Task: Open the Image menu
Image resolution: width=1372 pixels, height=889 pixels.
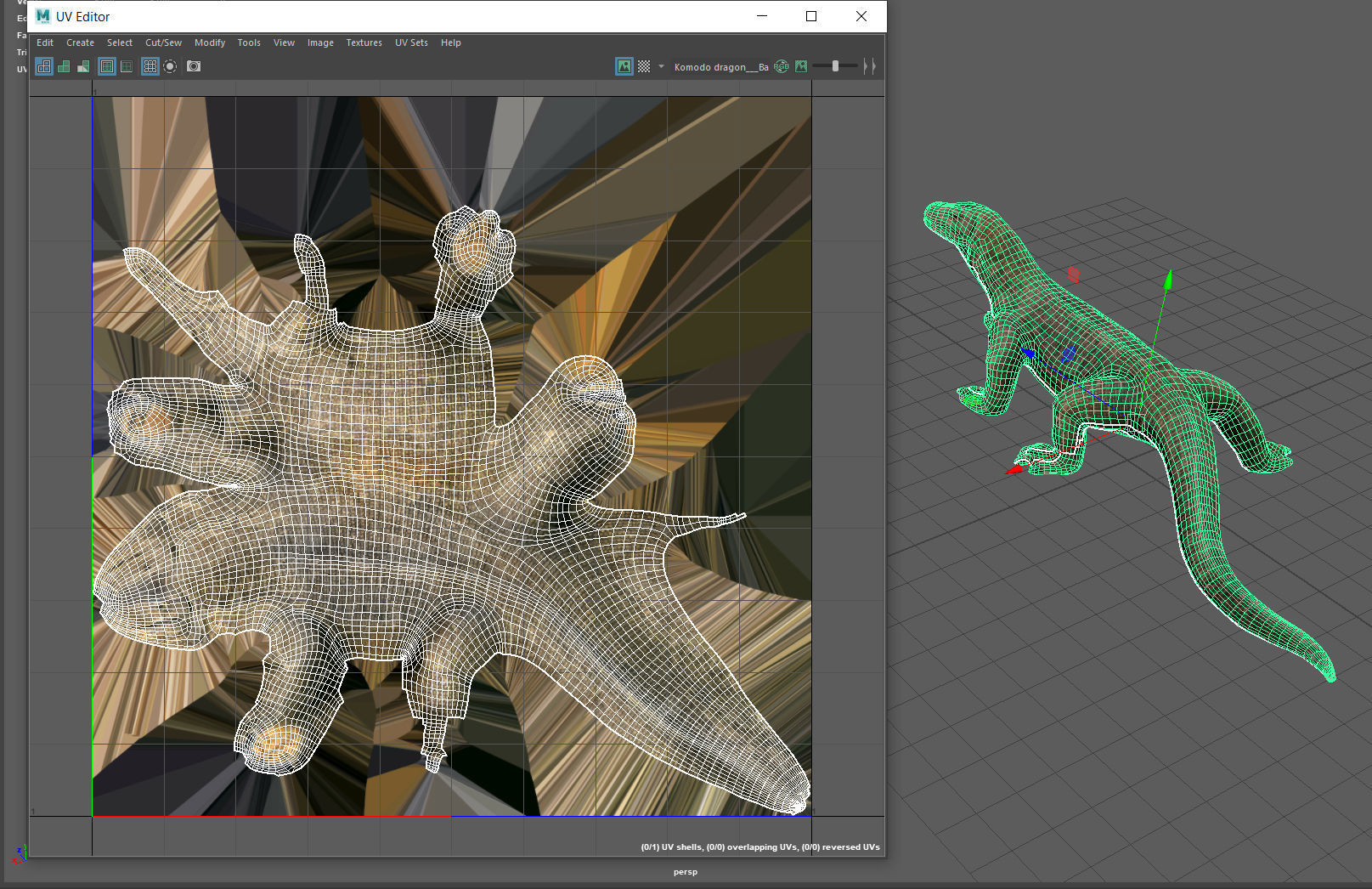Action: pos(320,42)
